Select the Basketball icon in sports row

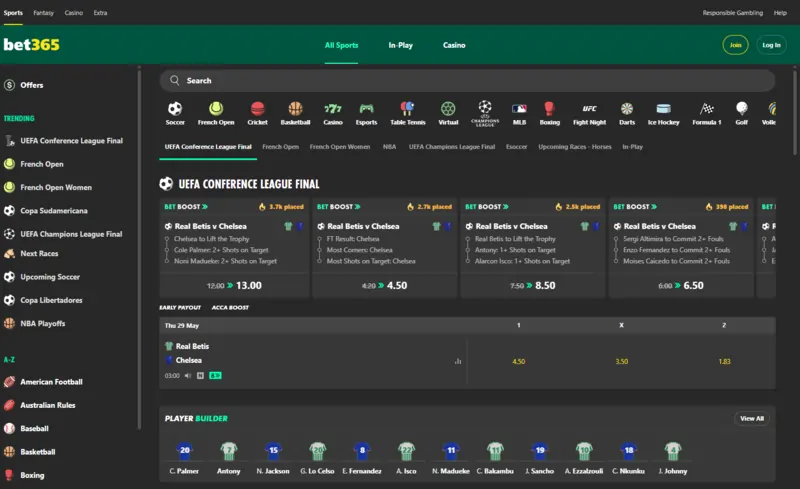(x=295, y=109)
